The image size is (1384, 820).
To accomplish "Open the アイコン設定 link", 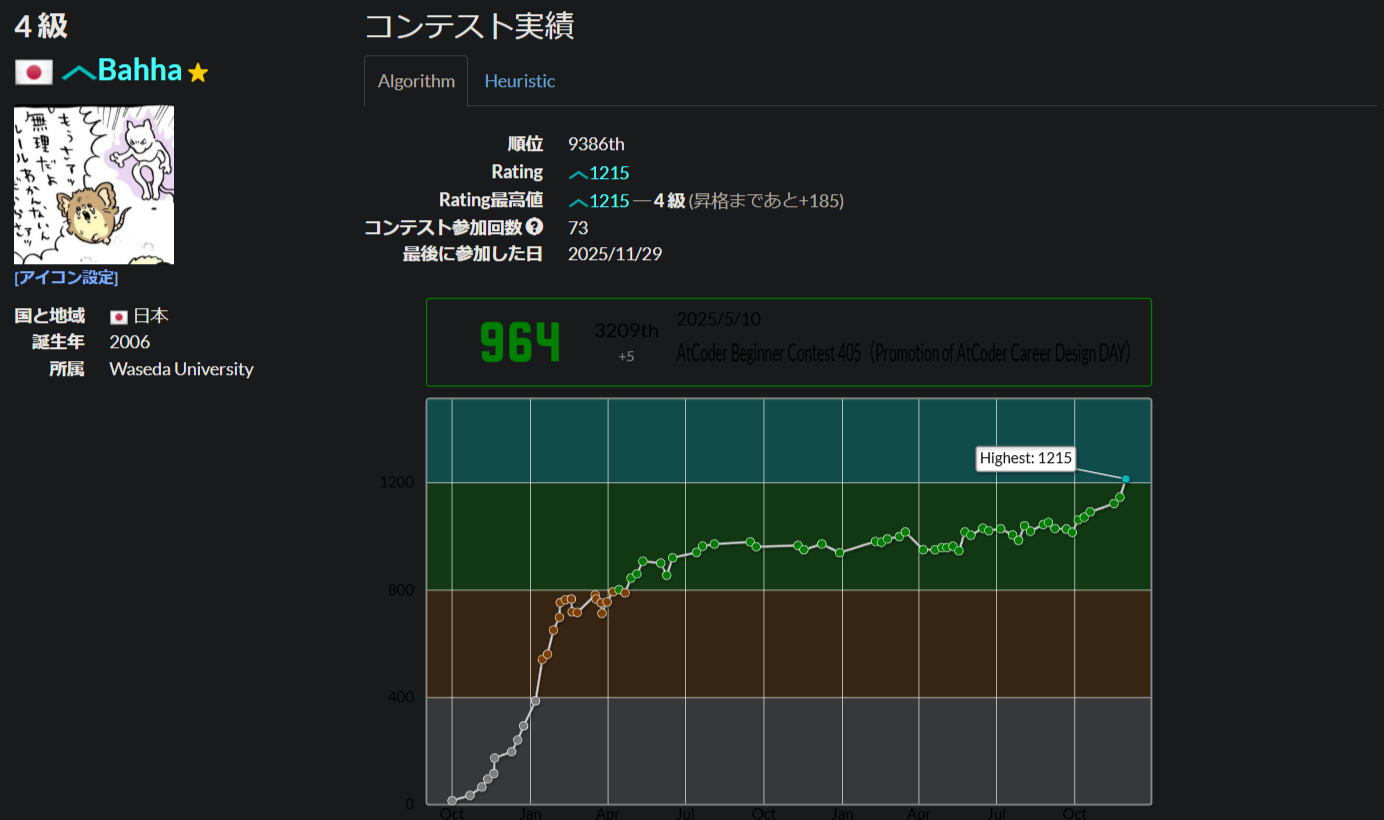I will [x=65, y=277].
